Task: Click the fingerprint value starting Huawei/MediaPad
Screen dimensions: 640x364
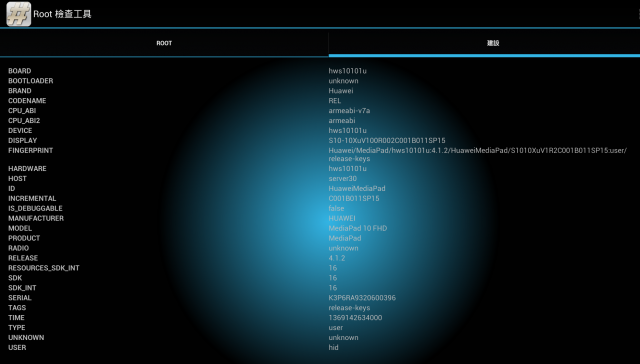Action: tap(478, 155)
